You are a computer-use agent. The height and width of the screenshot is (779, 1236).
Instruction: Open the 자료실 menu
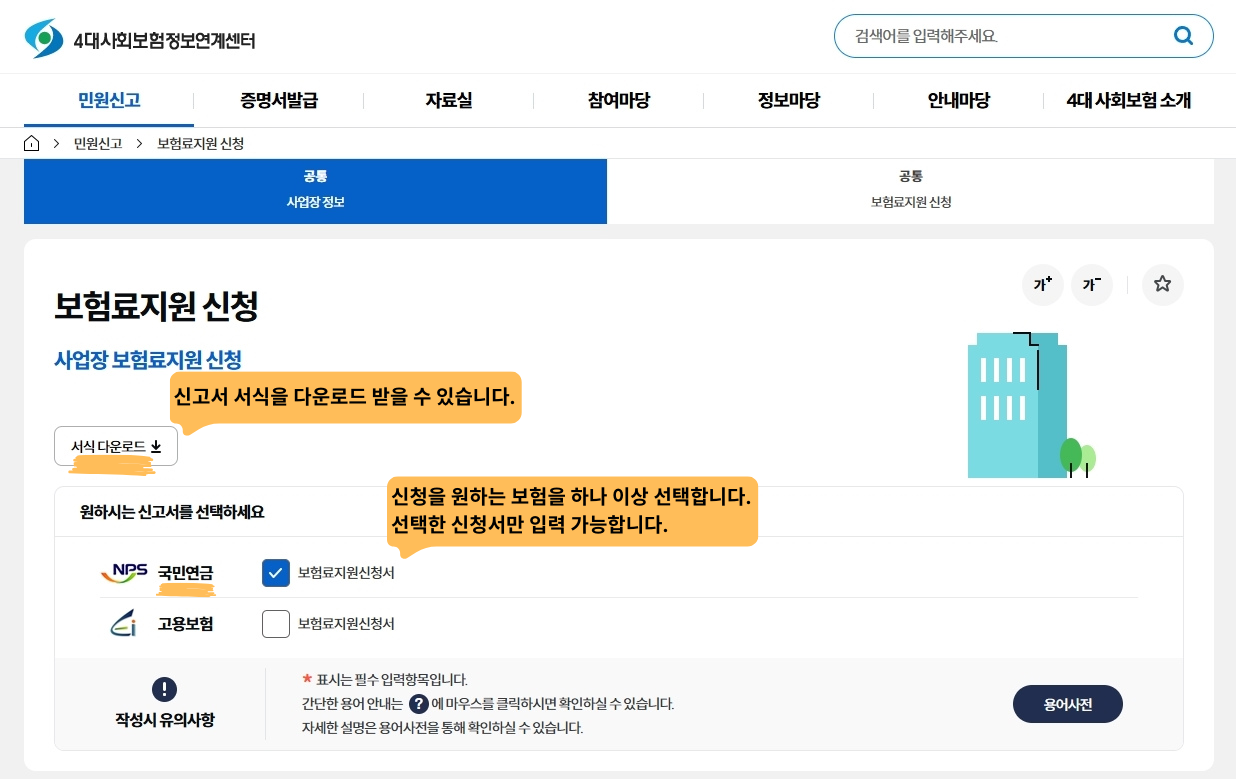pos(449,100)
